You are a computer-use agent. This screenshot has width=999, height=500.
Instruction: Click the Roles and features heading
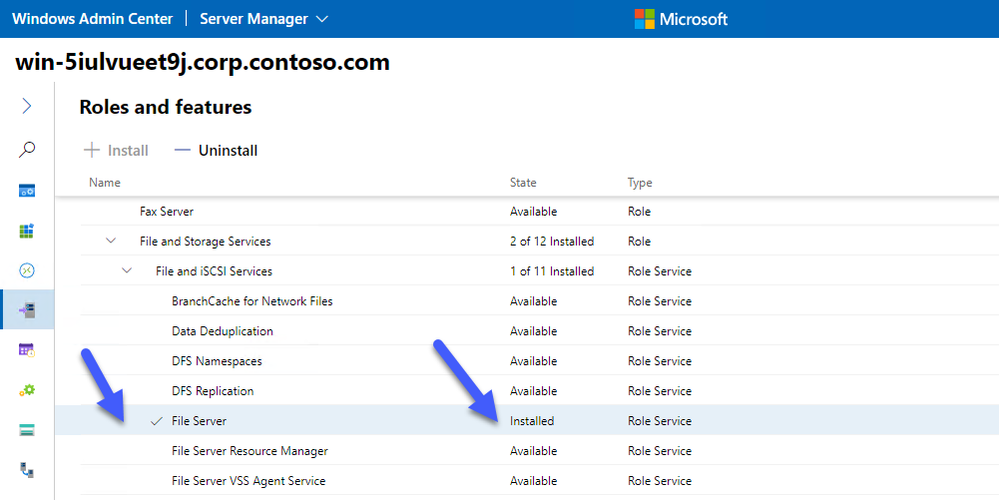pyautogui.click(x=166, y=107)
